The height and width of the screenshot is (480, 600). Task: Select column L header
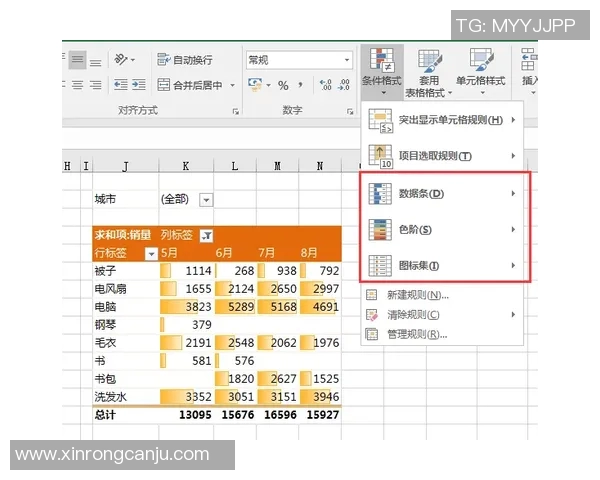coord(235,166)
